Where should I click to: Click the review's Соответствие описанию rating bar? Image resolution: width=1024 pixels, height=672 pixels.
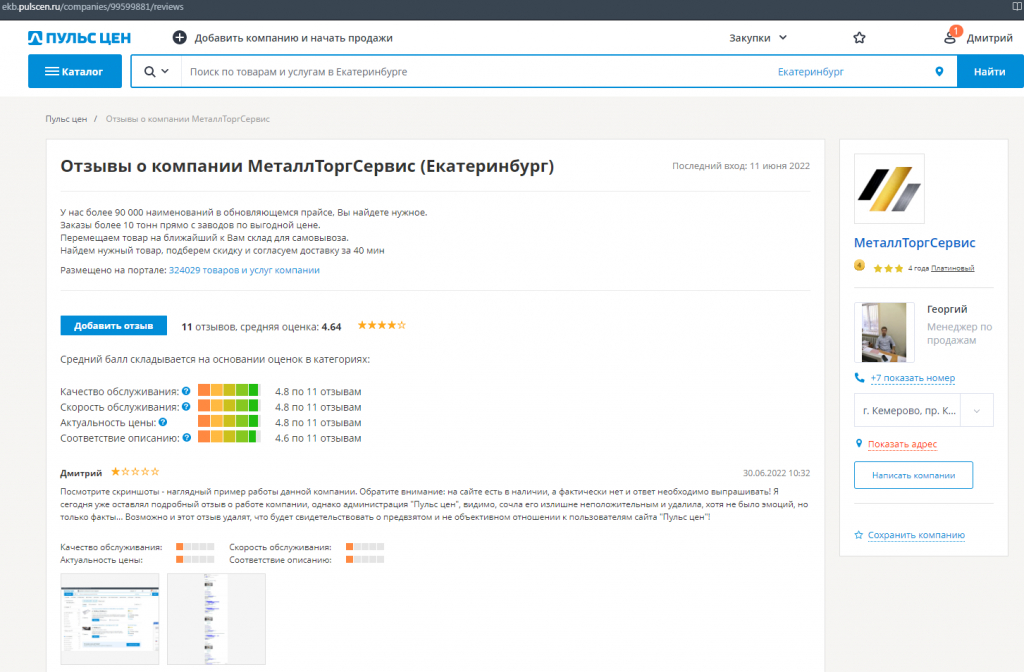[365, 560]
